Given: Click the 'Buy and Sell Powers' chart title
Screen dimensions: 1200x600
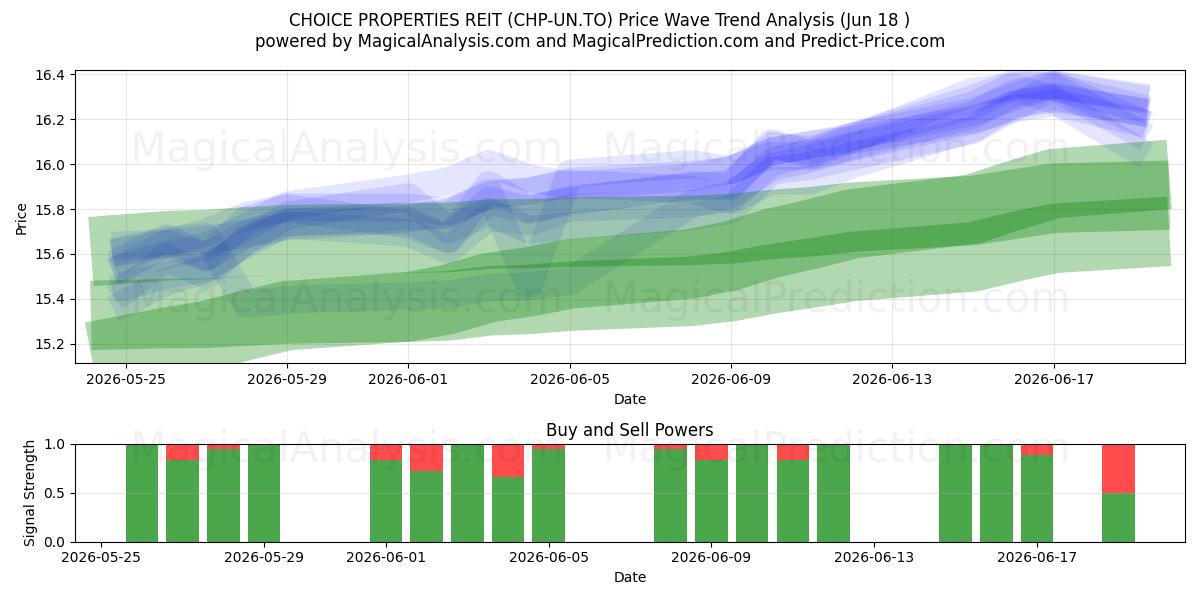Looking at the screenshot, I should 630,431.
